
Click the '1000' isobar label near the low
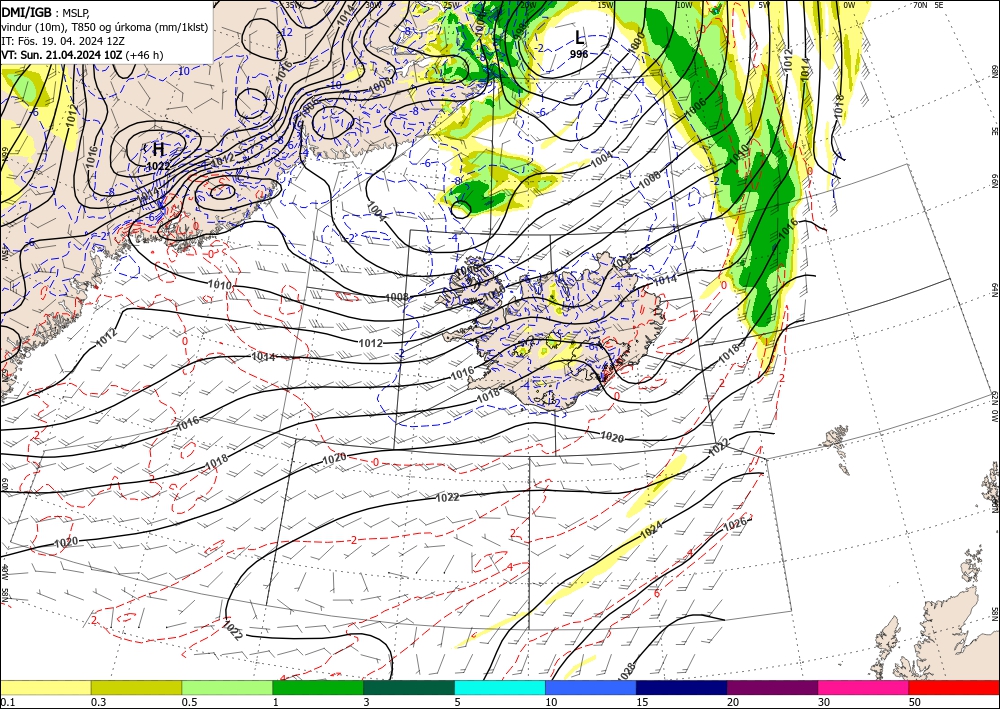point(636,41)
